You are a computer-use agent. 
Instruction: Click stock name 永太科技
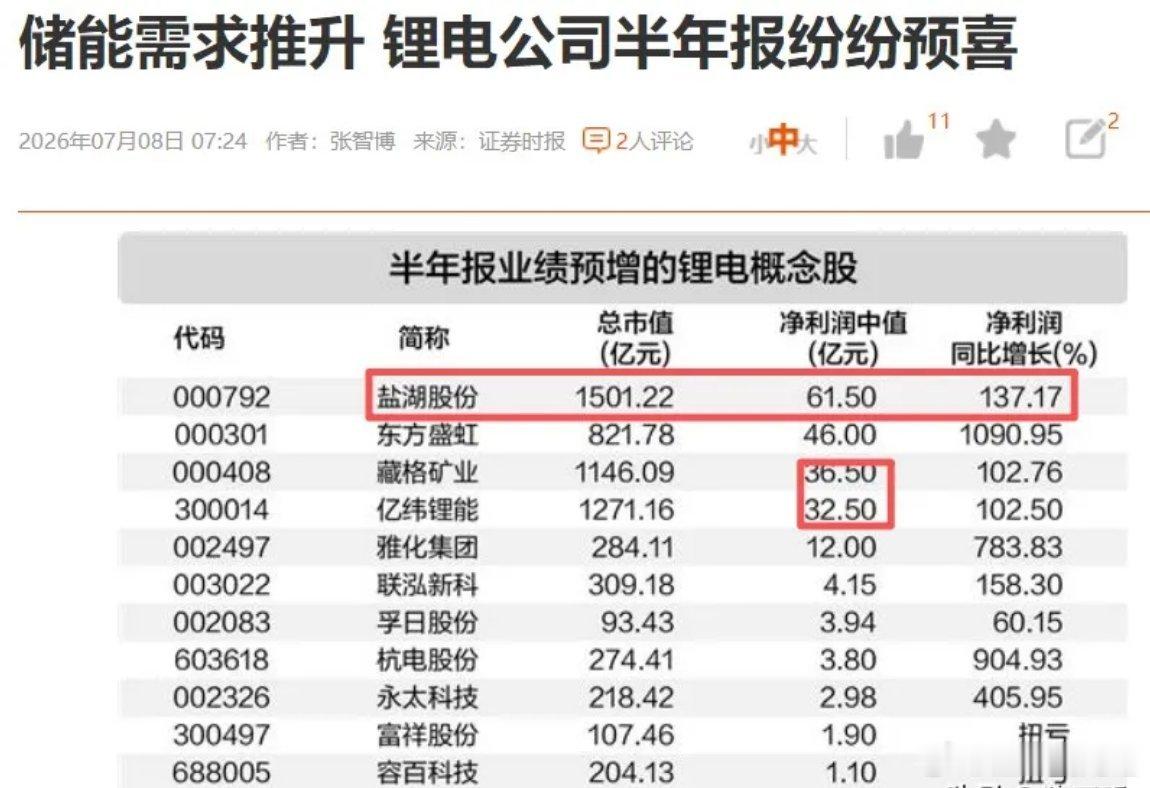(x=428, y=698)
